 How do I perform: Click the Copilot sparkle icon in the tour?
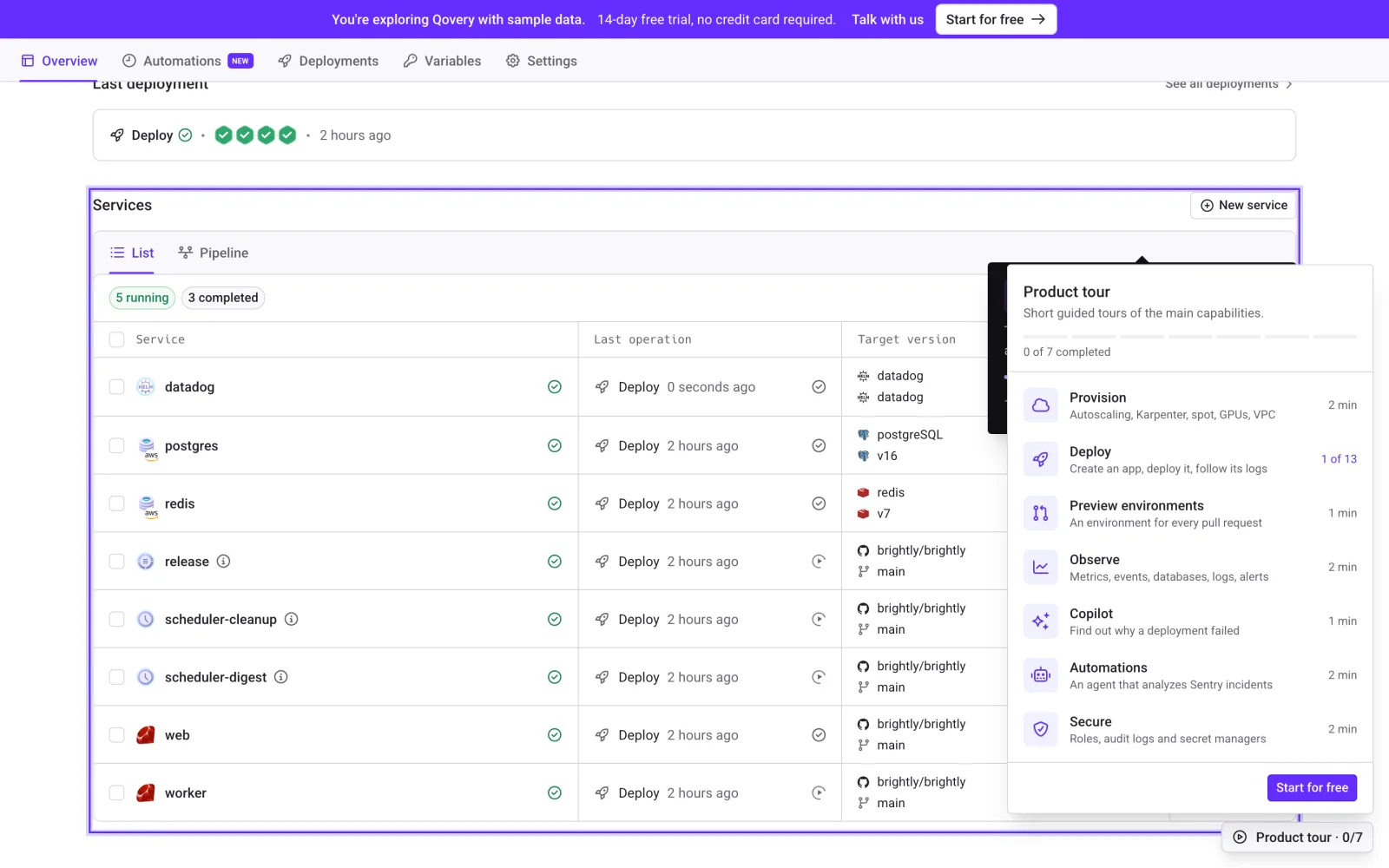(1040, 621)
